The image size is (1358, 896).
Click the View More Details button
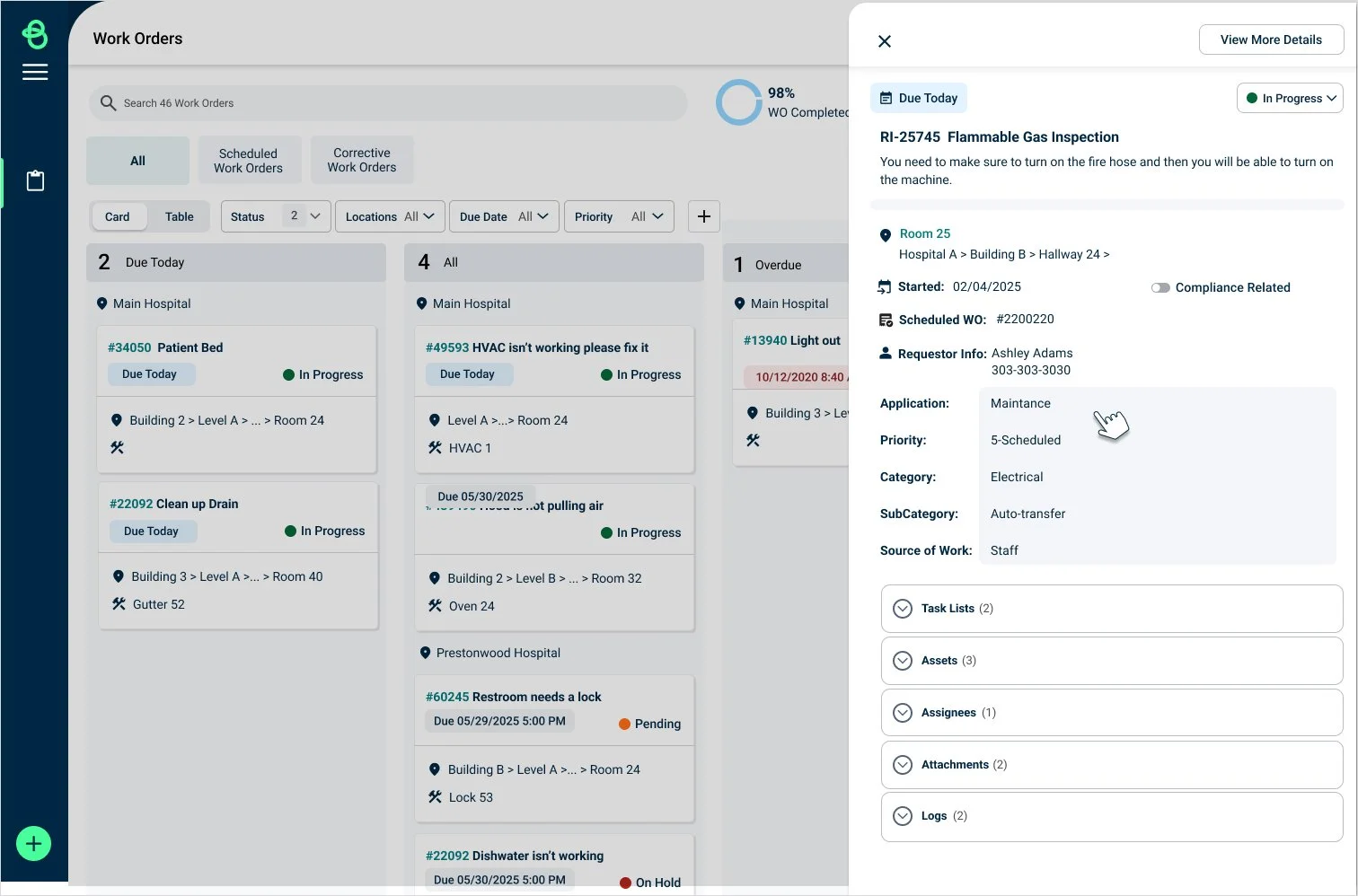point(1271,40)
